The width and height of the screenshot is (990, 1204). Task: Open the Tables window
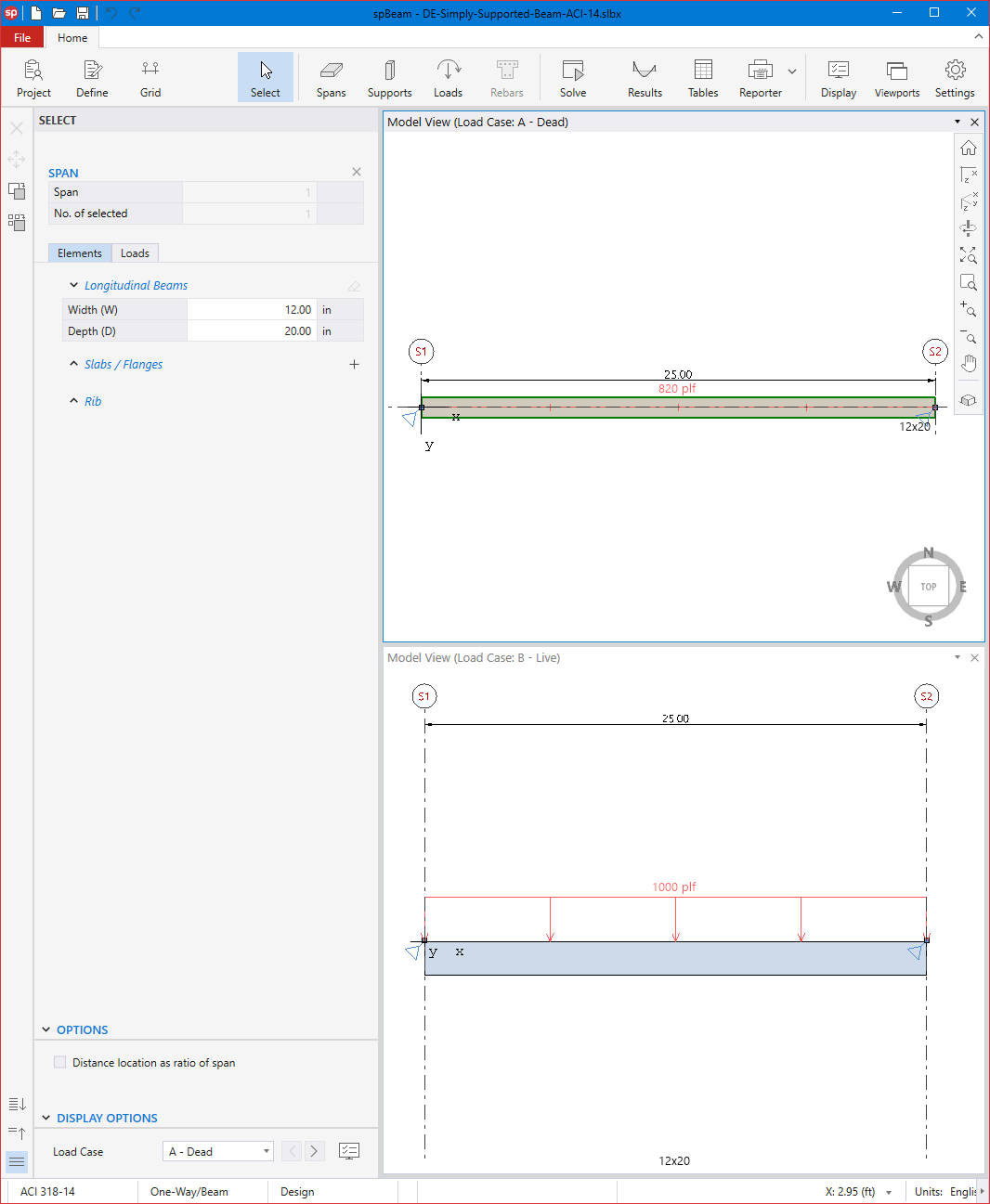(703, 79)
